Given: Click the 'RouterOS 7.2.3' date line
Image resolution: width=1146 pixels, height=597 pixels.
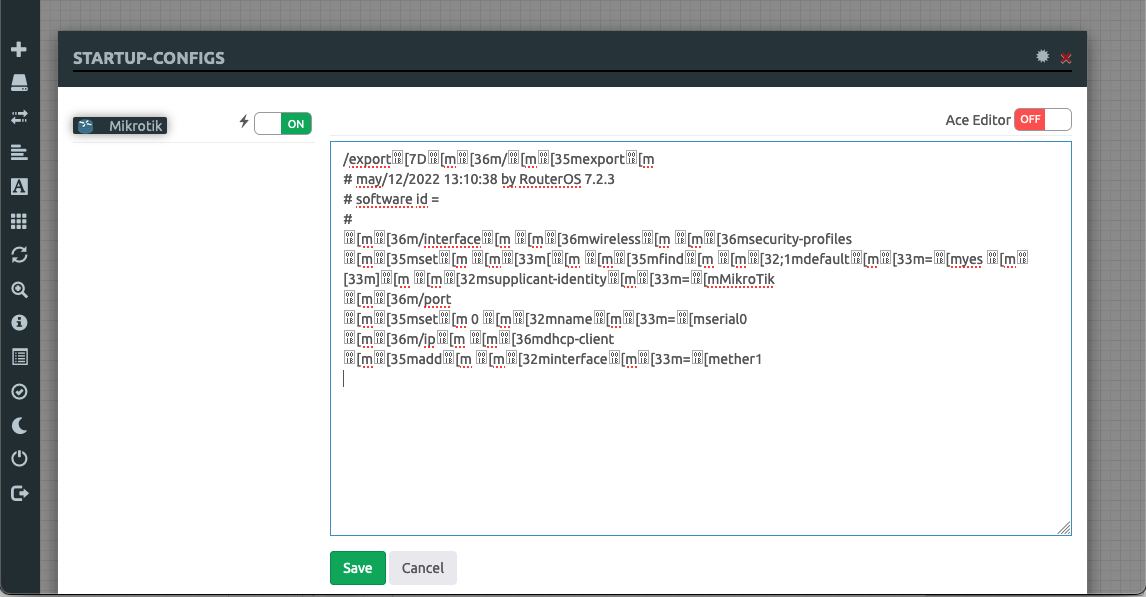Looking at the screenshot, I should click(x=479, y=179).
